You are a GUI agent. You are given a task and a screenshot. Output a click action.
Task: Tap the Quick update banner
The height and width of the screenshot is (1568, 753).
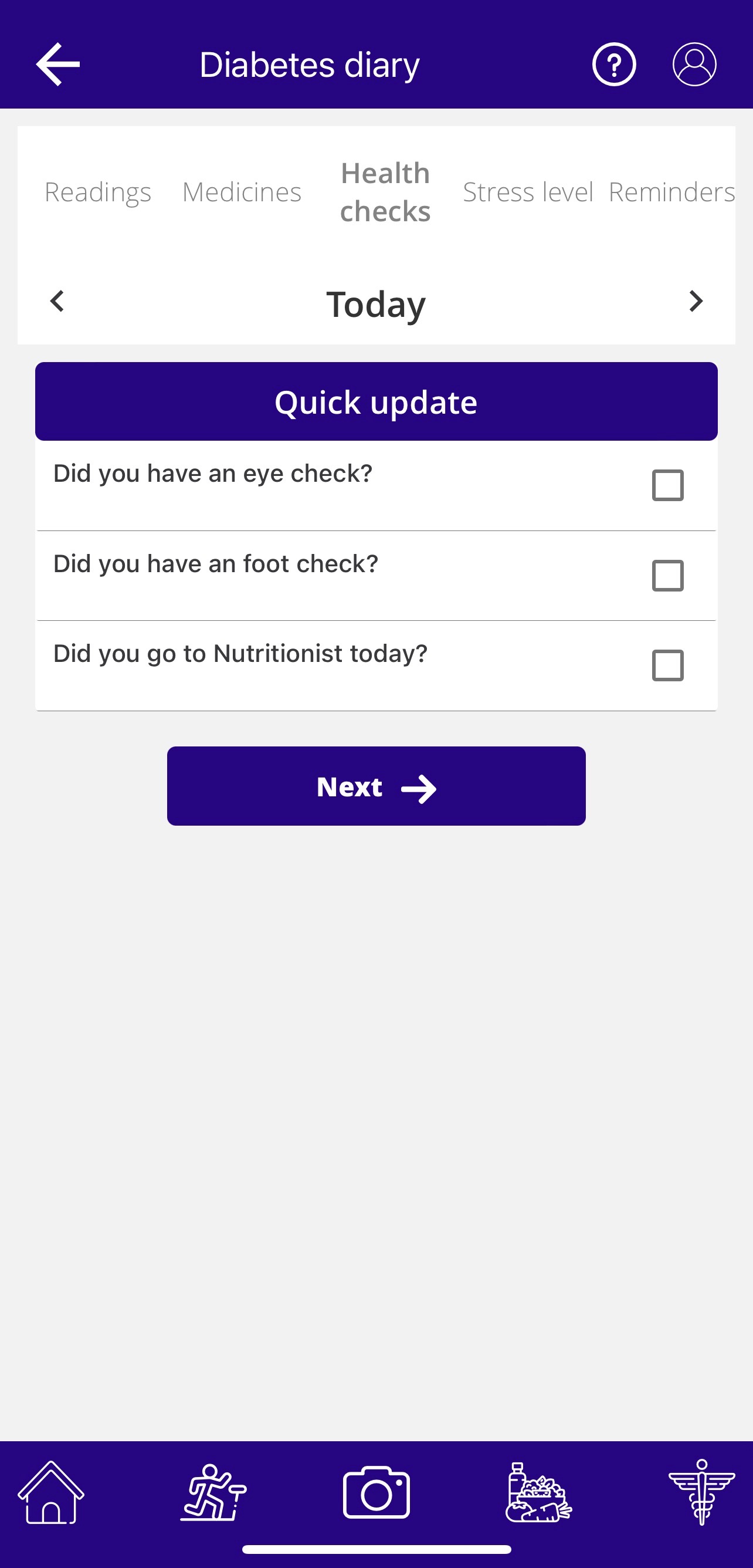tap(376, 402)
